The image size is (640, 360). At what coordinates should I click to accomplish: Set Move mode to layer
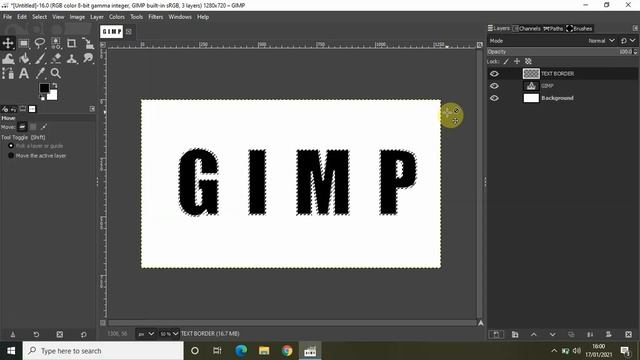coord(22,127)
